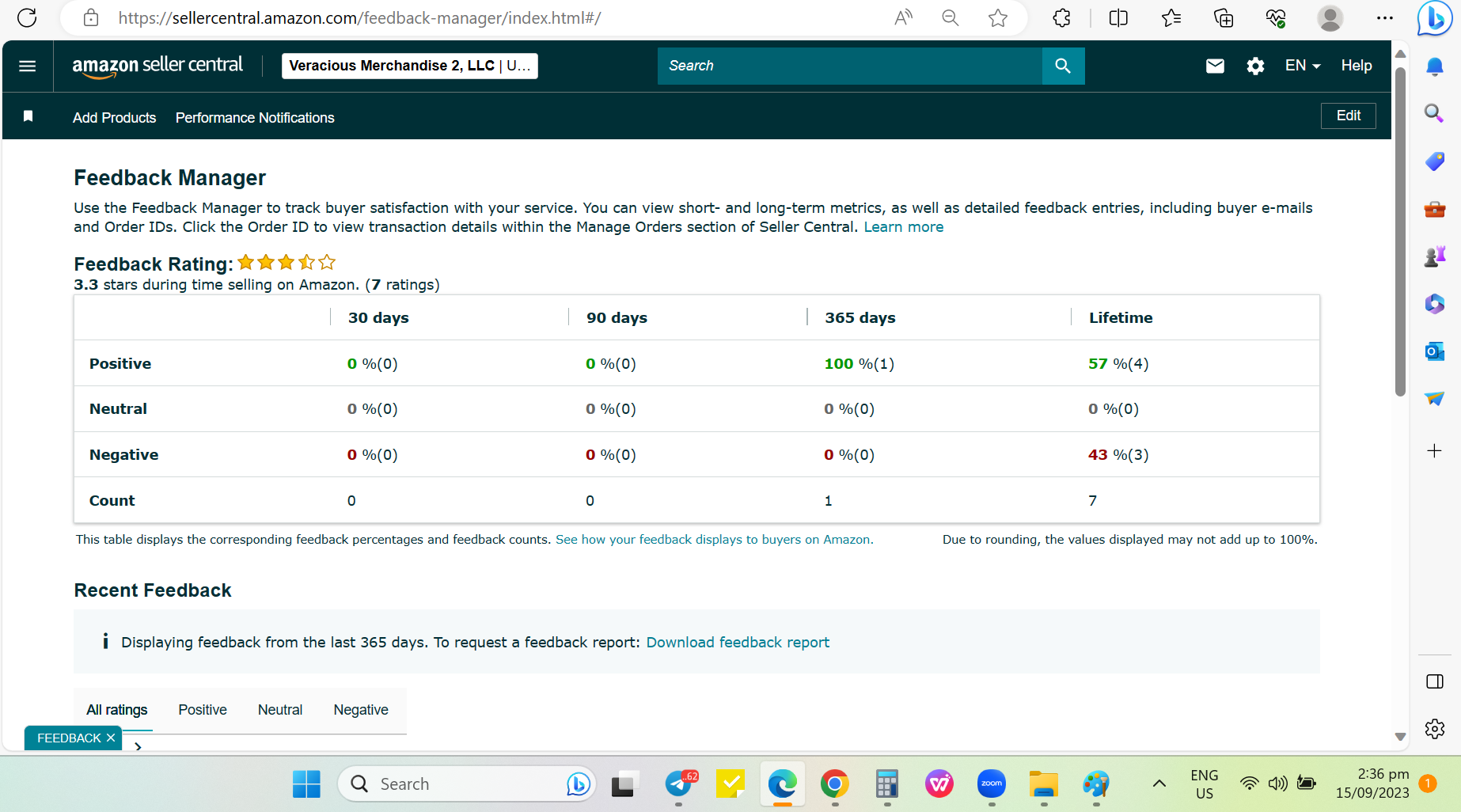Select the All ratings tab
The height and width of the screenshot is (812, 1461).
pyautogui.click(x=117, y=710)
